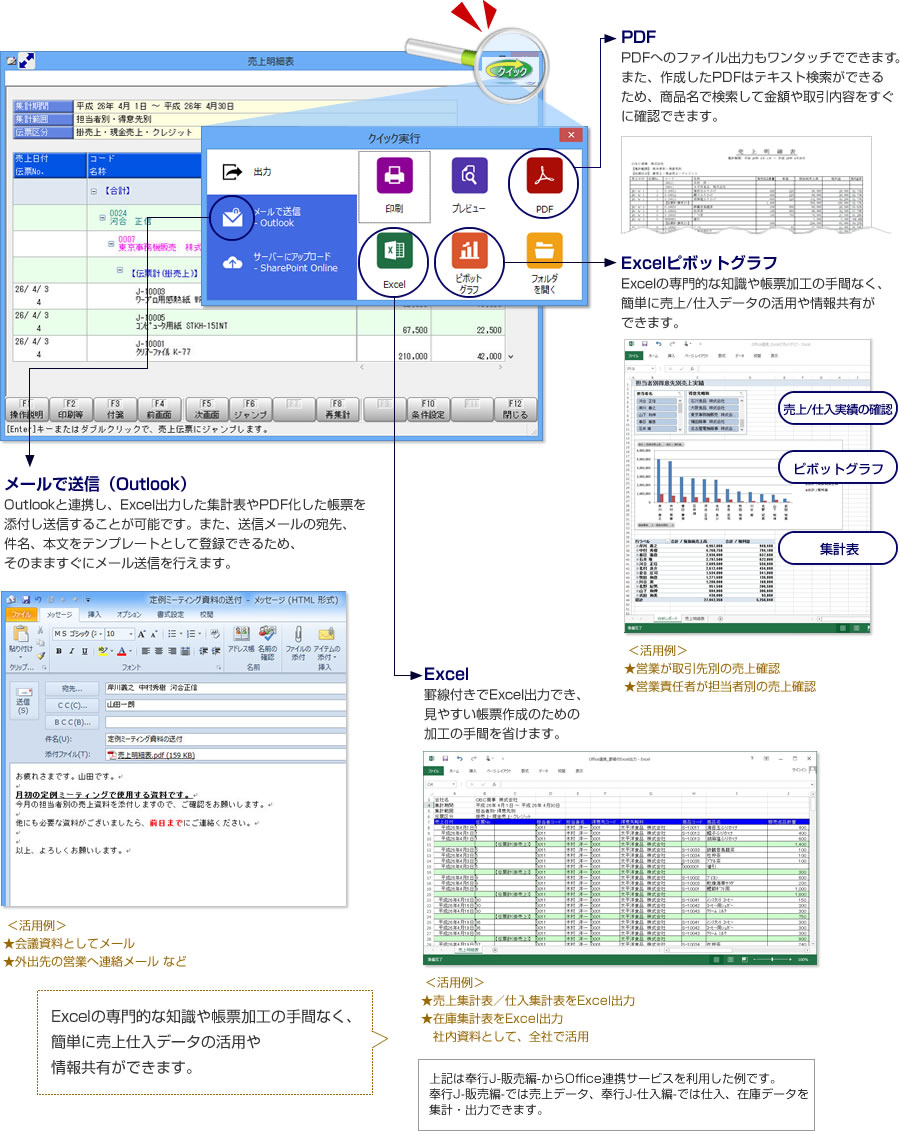The image size is (900, 1131).
Task: Click F3 付箋 function button
Action: [x=115, y=409]
